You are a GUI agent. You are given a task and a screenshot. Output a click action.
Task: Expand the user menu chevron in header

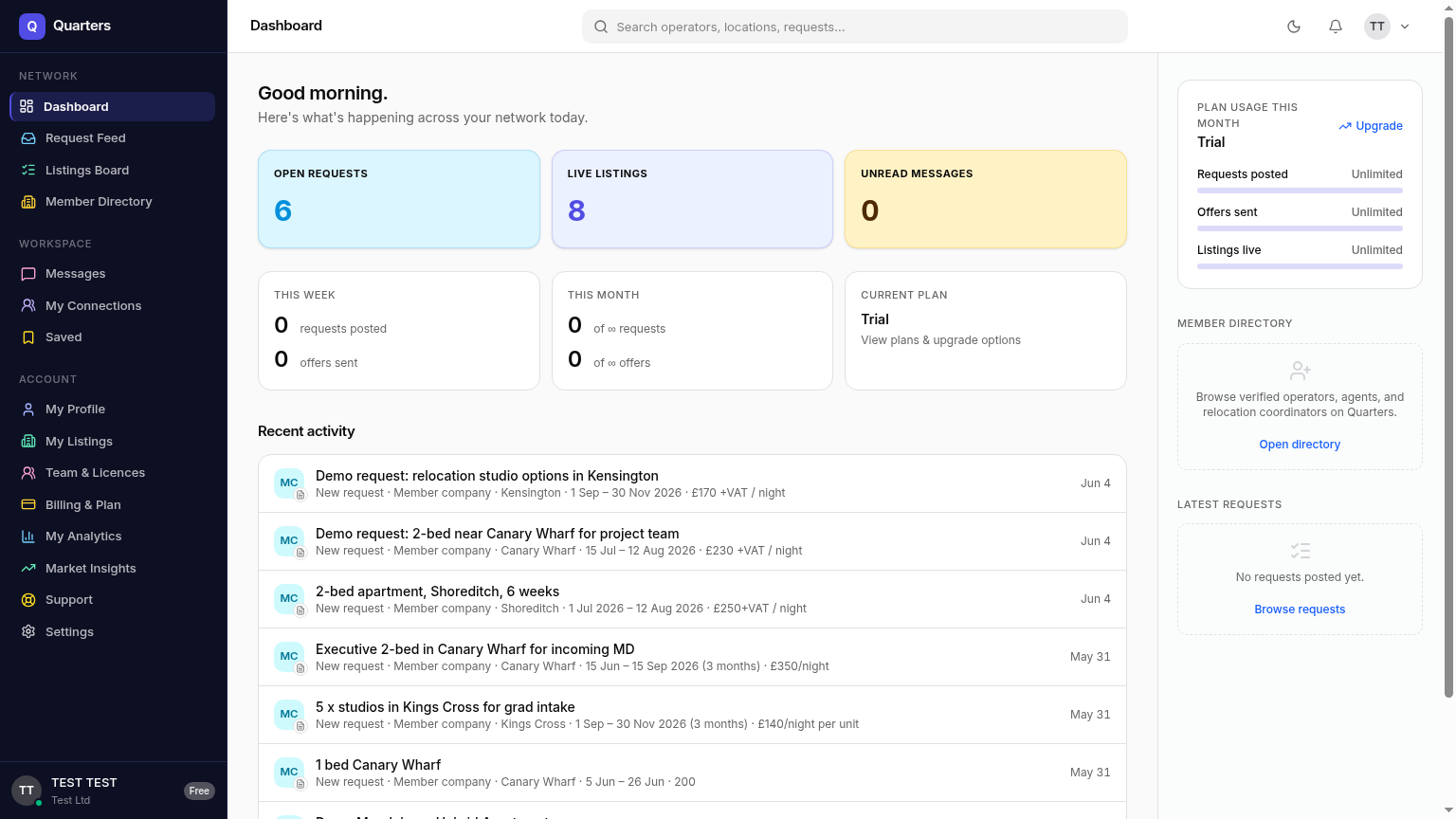[x=1405, y=27]
